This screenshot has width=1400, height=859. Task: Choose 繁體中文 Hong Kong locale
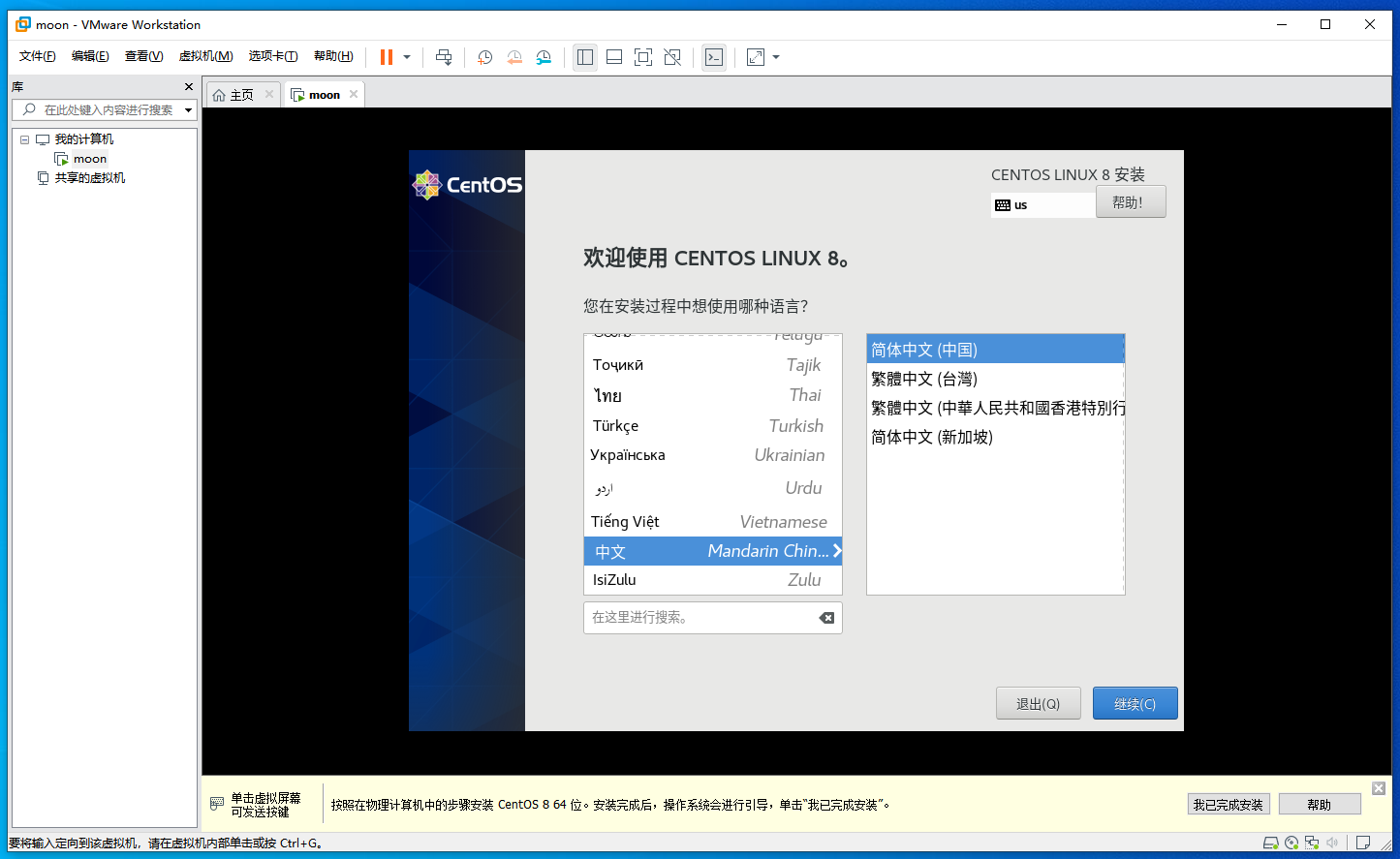(996, 408)
